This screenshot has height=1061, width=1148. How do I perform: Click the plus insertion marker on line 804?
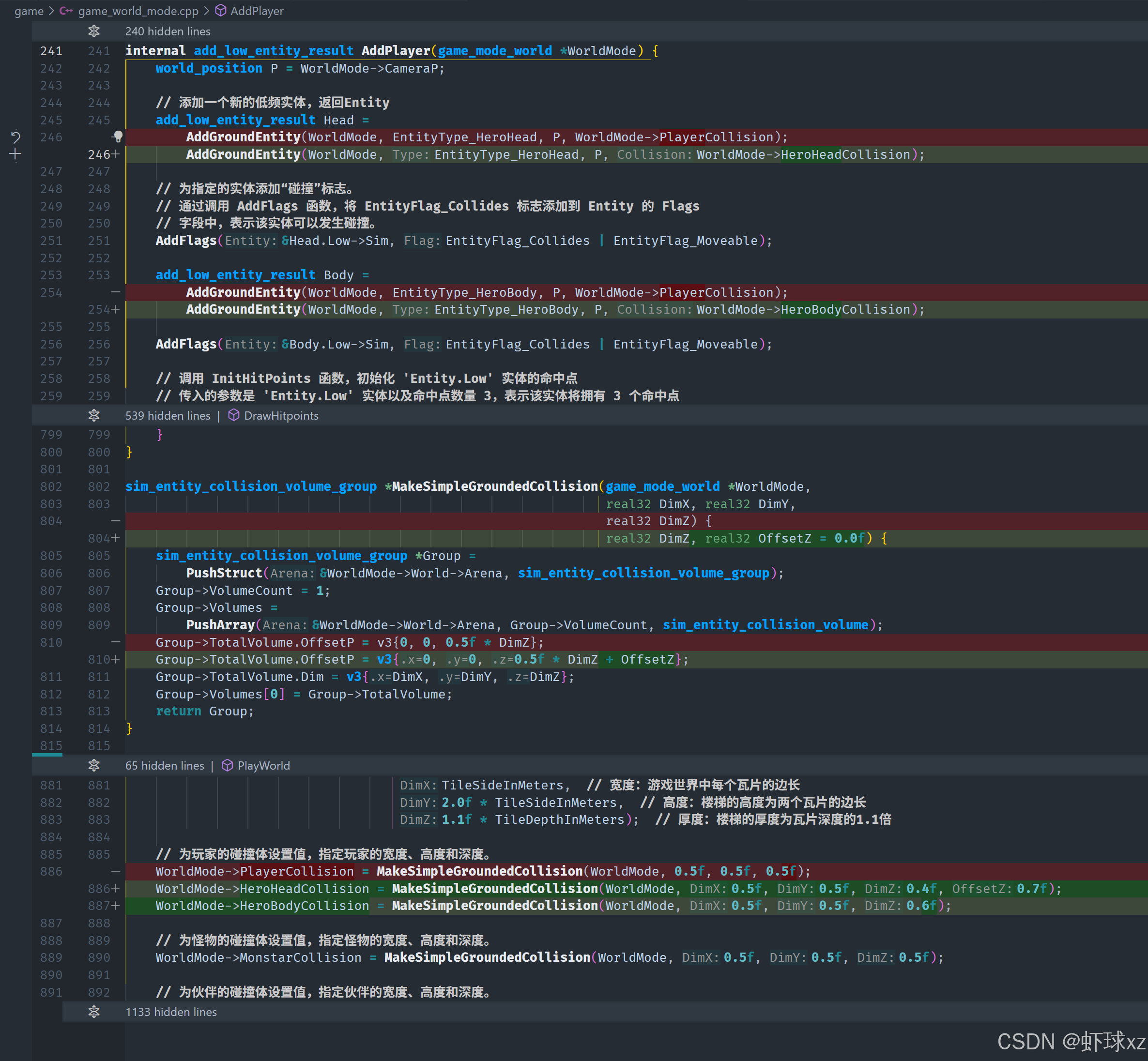pyautogui.click(x=115, y=538)
